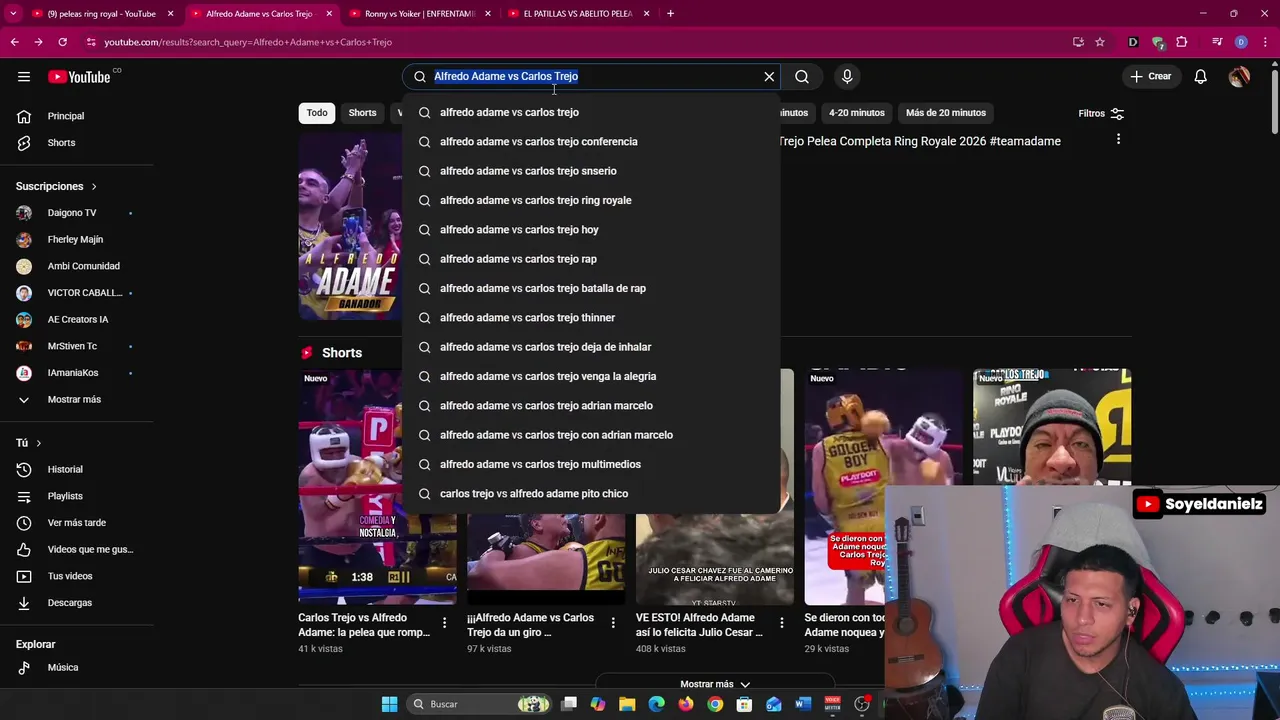Switch to Ronny vs Yoiker tab
Screen dimensions: 1280x720
(419, 14)
